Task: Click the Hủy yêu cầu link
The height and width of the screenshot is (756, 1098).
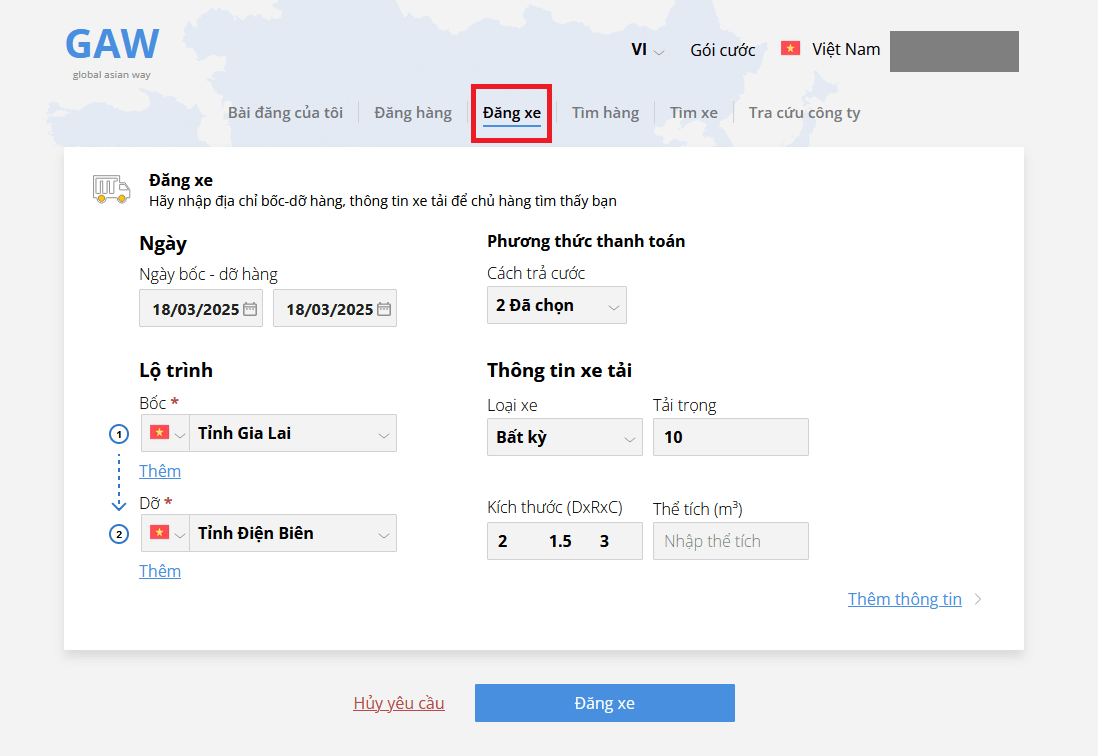Action: tap(399, 703)
